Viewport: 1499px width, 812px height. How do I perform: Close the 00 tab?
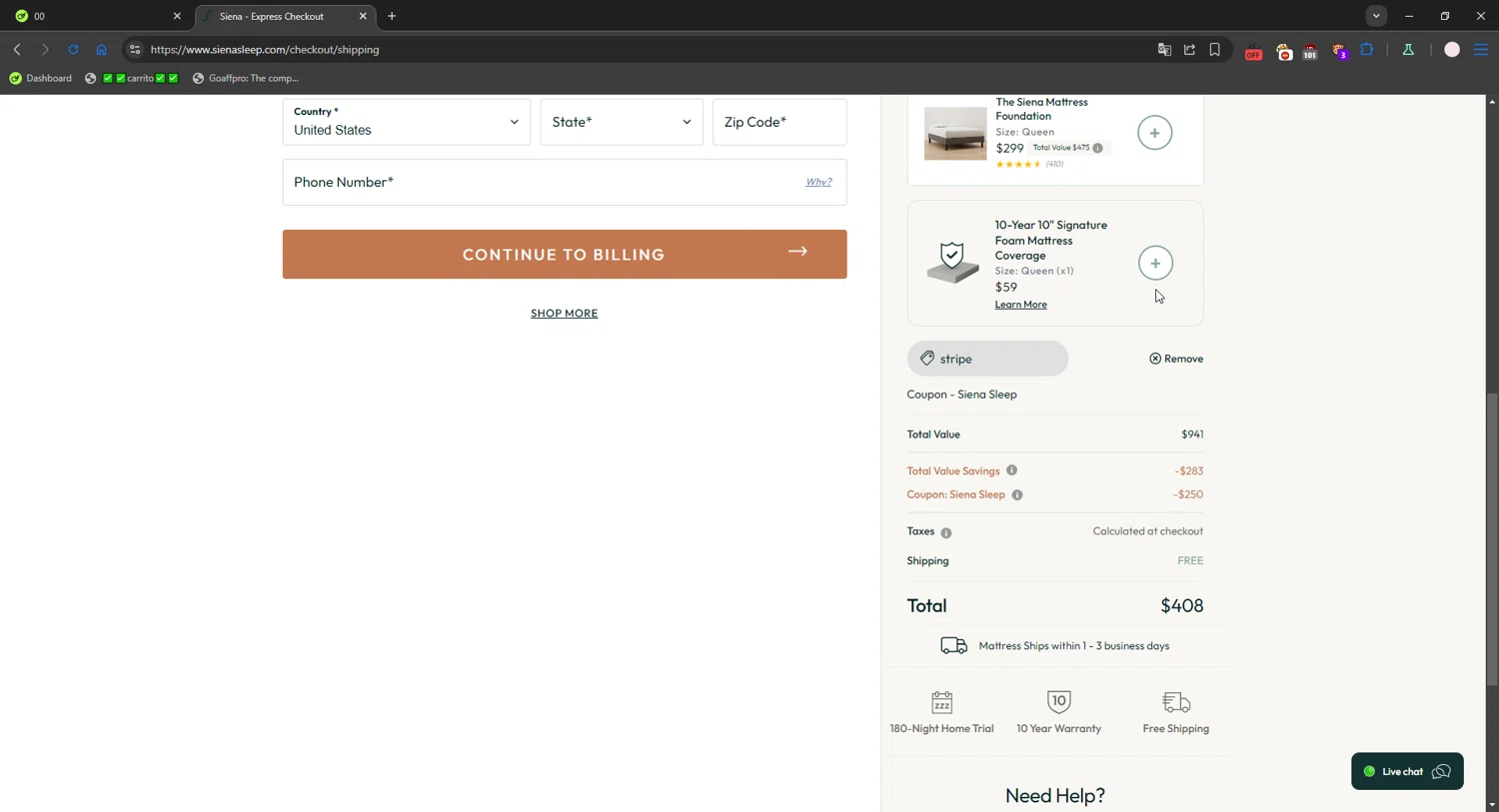pos(177,16)
